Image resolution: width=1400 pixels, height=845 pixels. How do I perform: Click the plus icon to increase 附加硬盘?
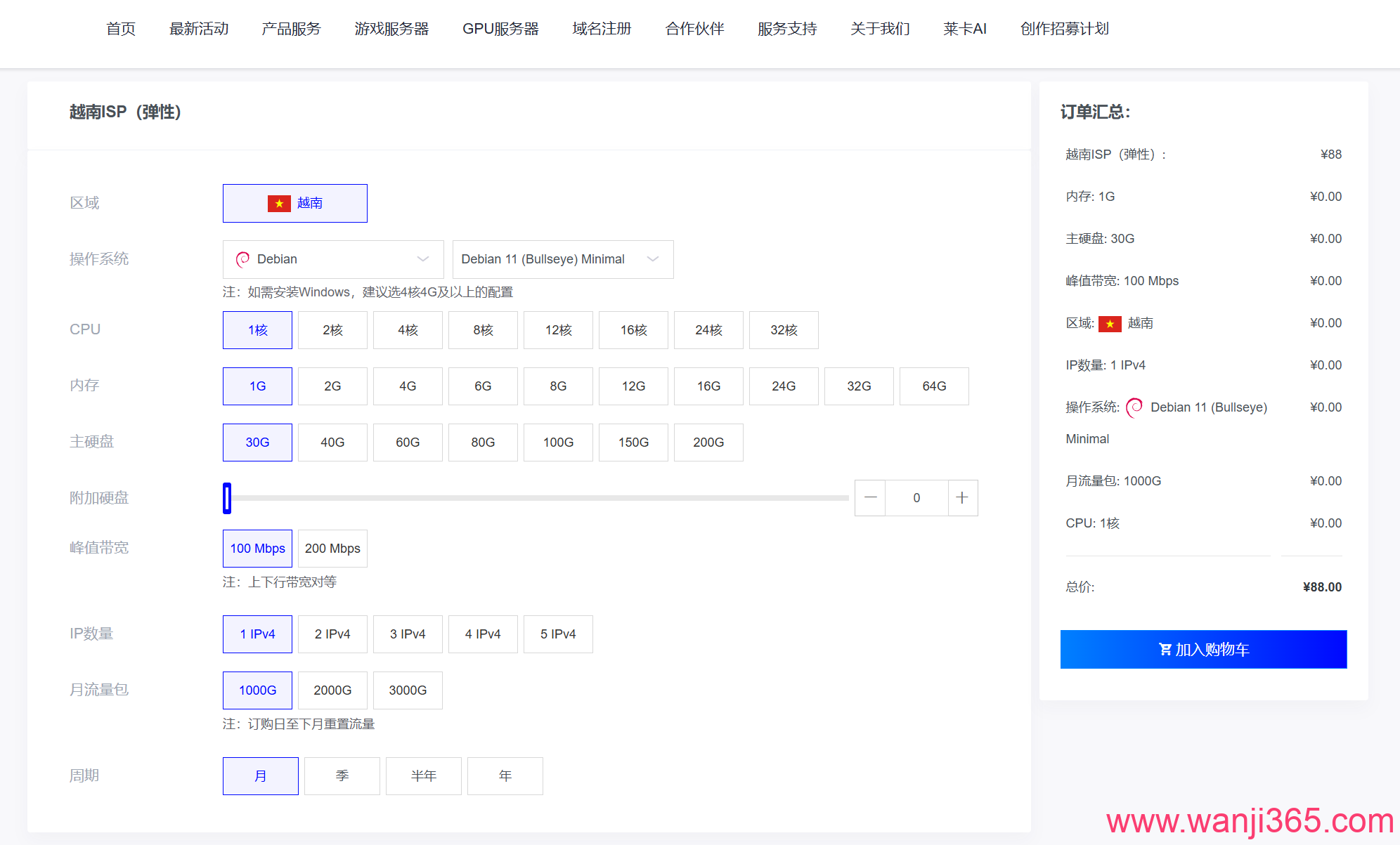point(962,498)
